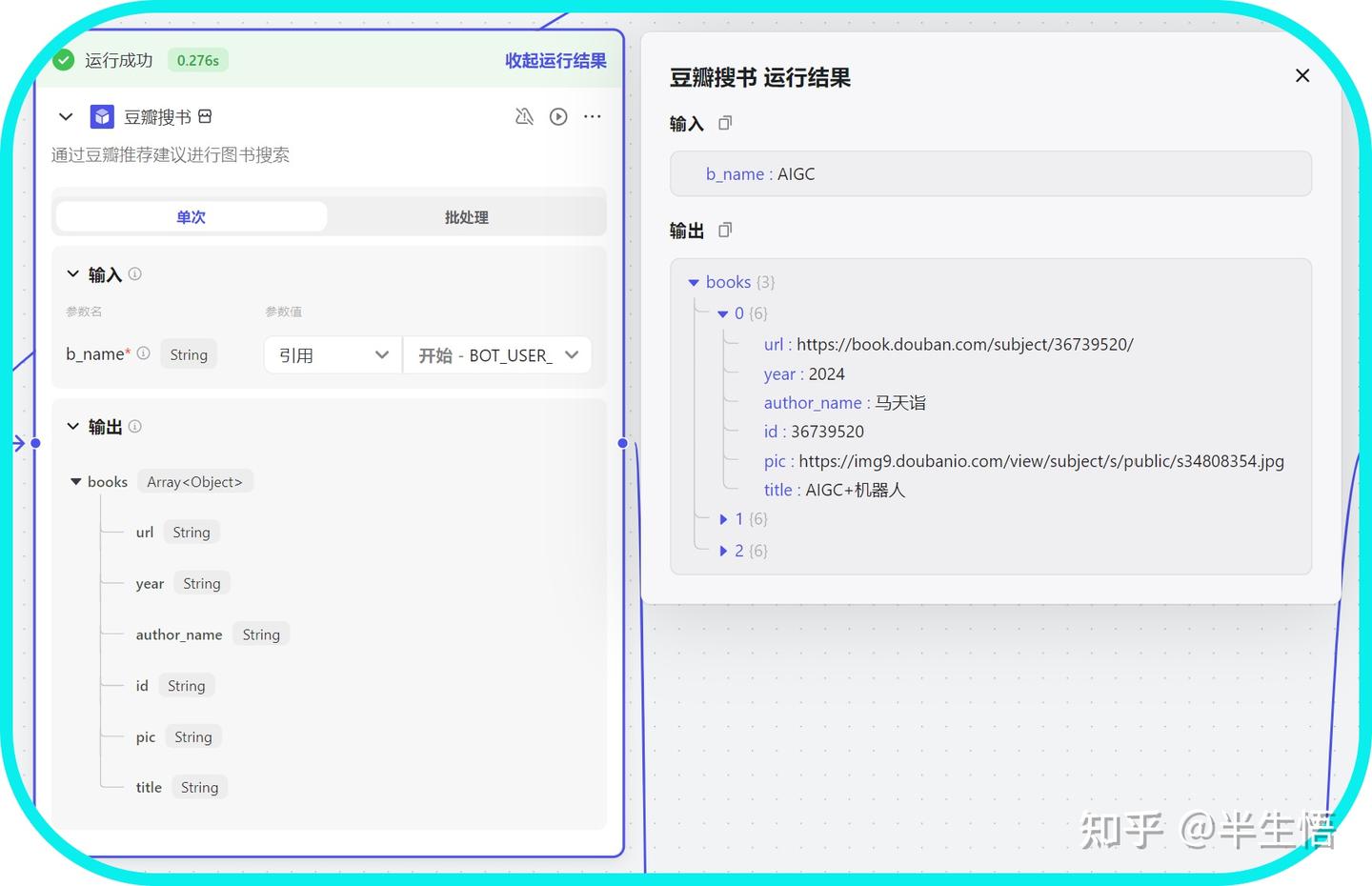Open the three-dot more menu of node
1372x886 pixels.
(593, 116)
